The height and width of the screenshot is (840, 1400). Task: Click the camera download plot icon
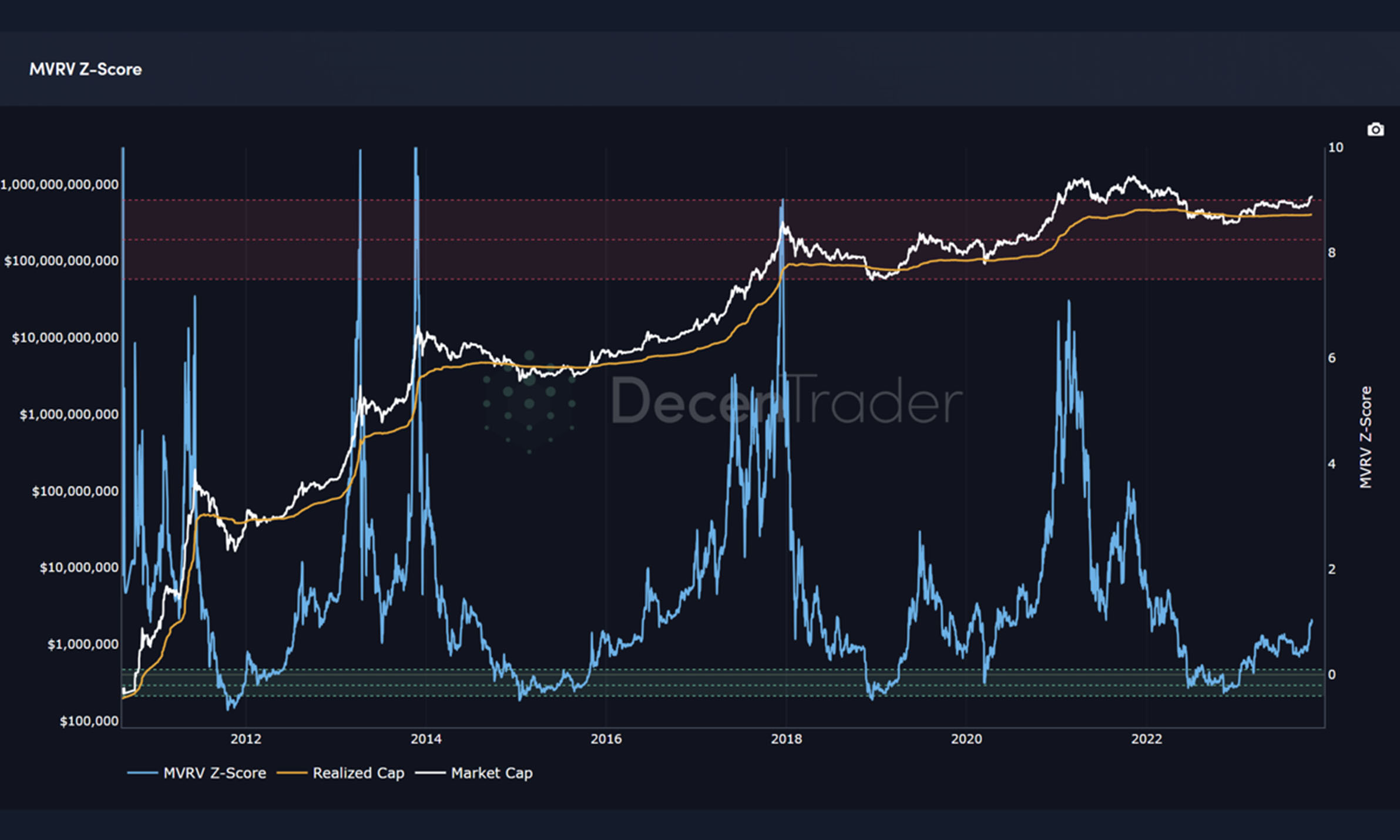tap(1375, 130)
